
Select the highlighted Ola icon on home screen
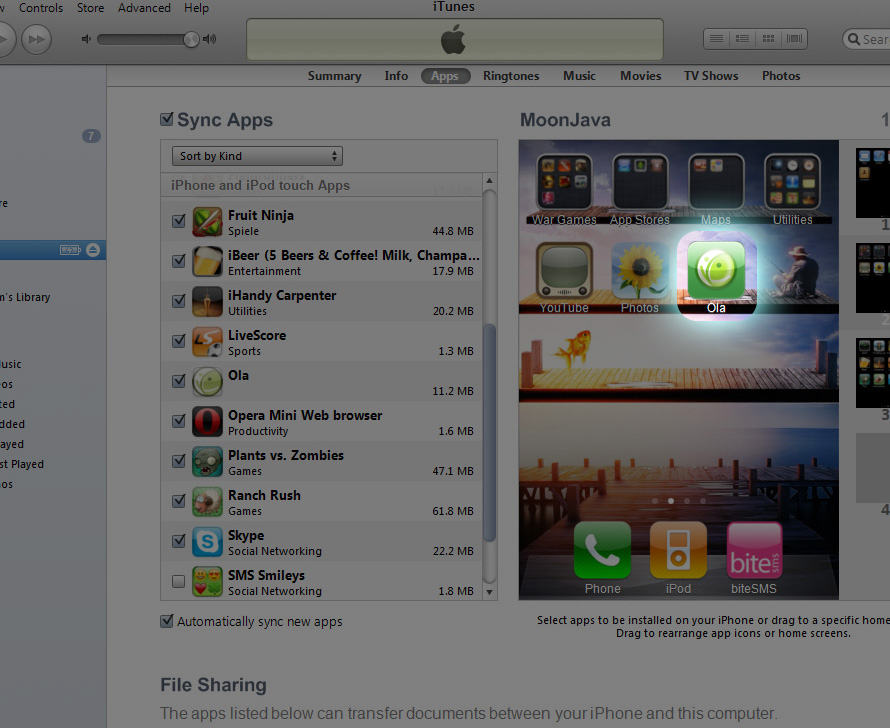coord(716,270)
